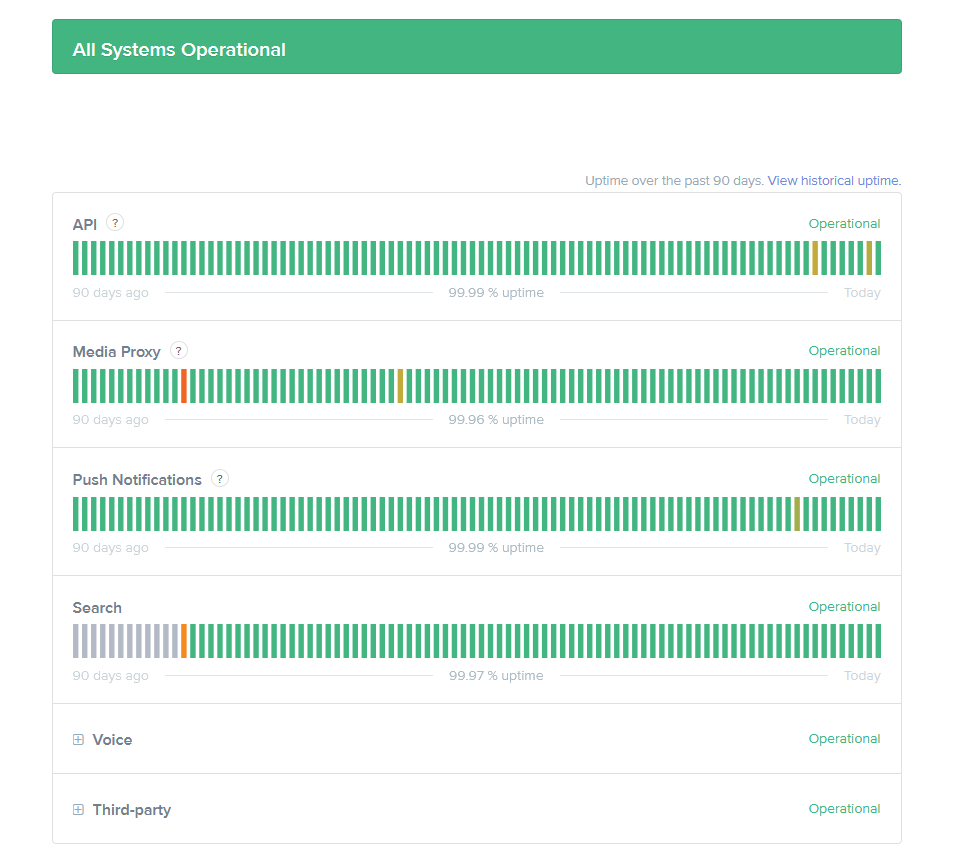Image resolution: width=975 pixels, height=866 pixels.
Task: Click the red outage bar in Media Proxy chart
Action: (184, 385)
